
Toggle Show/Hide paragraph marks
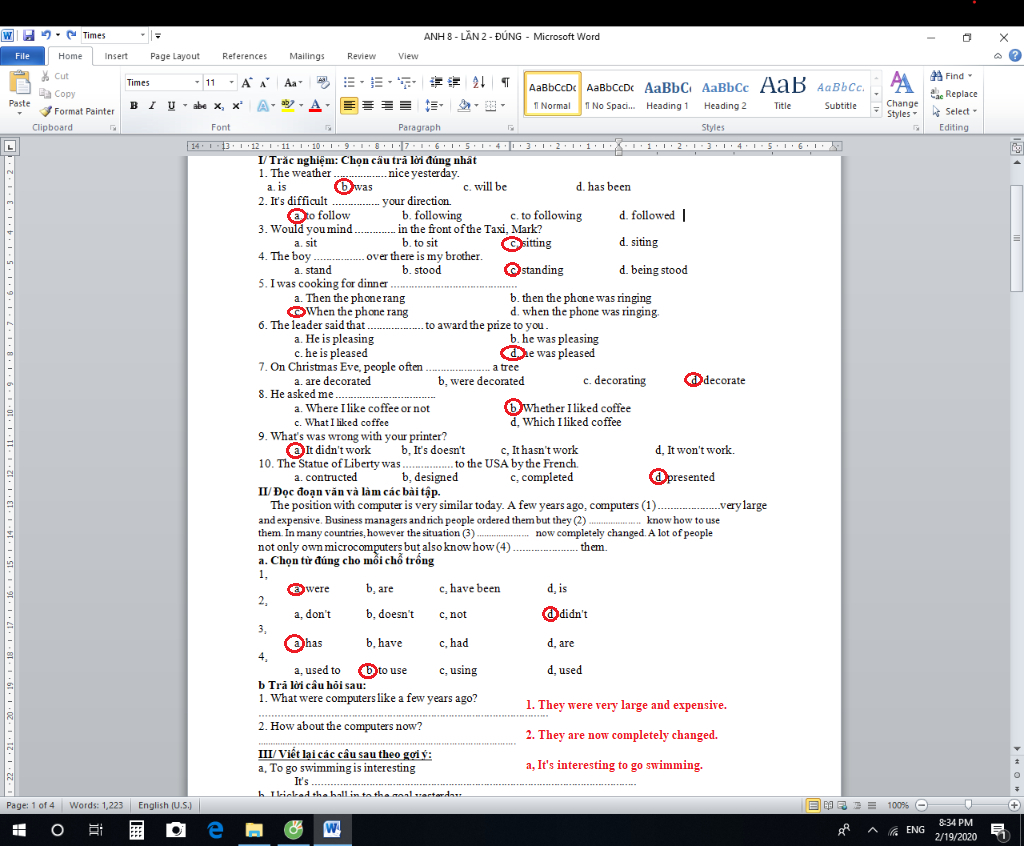[x=505, y=82]
